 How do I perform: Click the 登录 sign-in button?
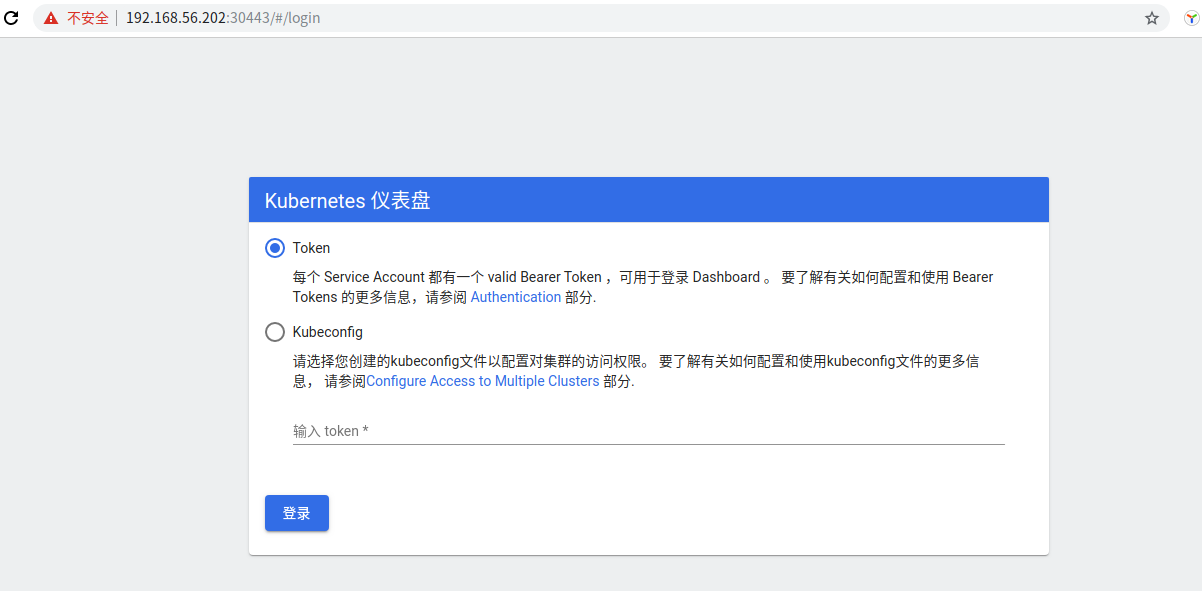297,513
